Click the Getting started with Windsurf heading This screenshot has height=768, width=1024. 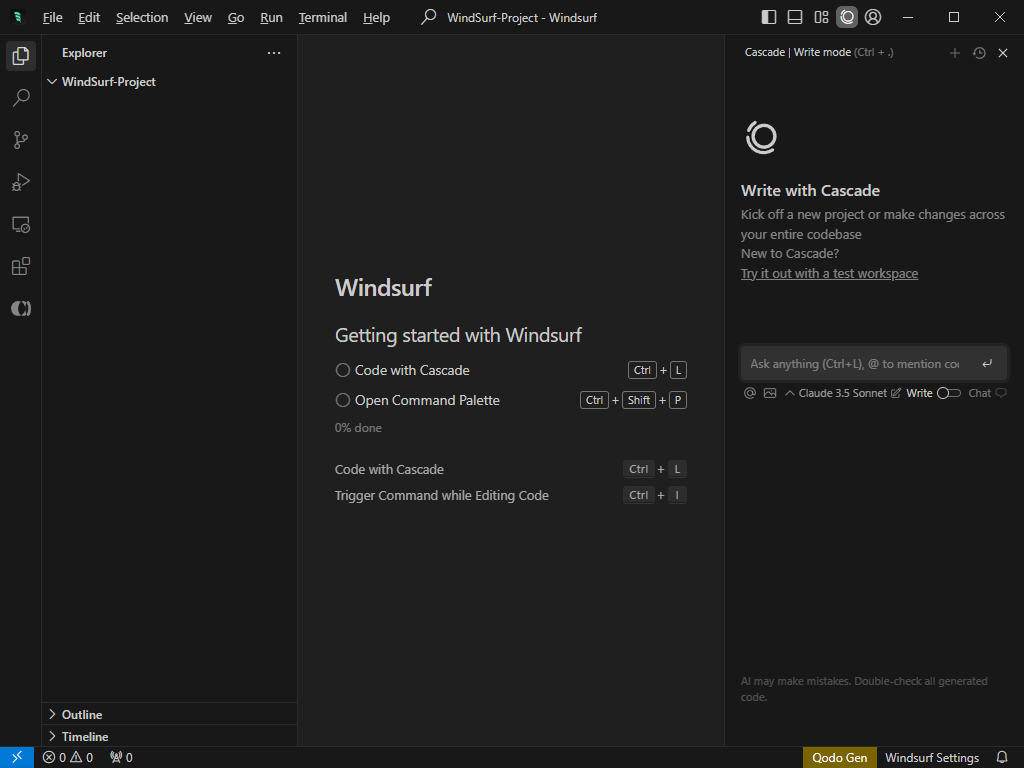pos(458,335)
